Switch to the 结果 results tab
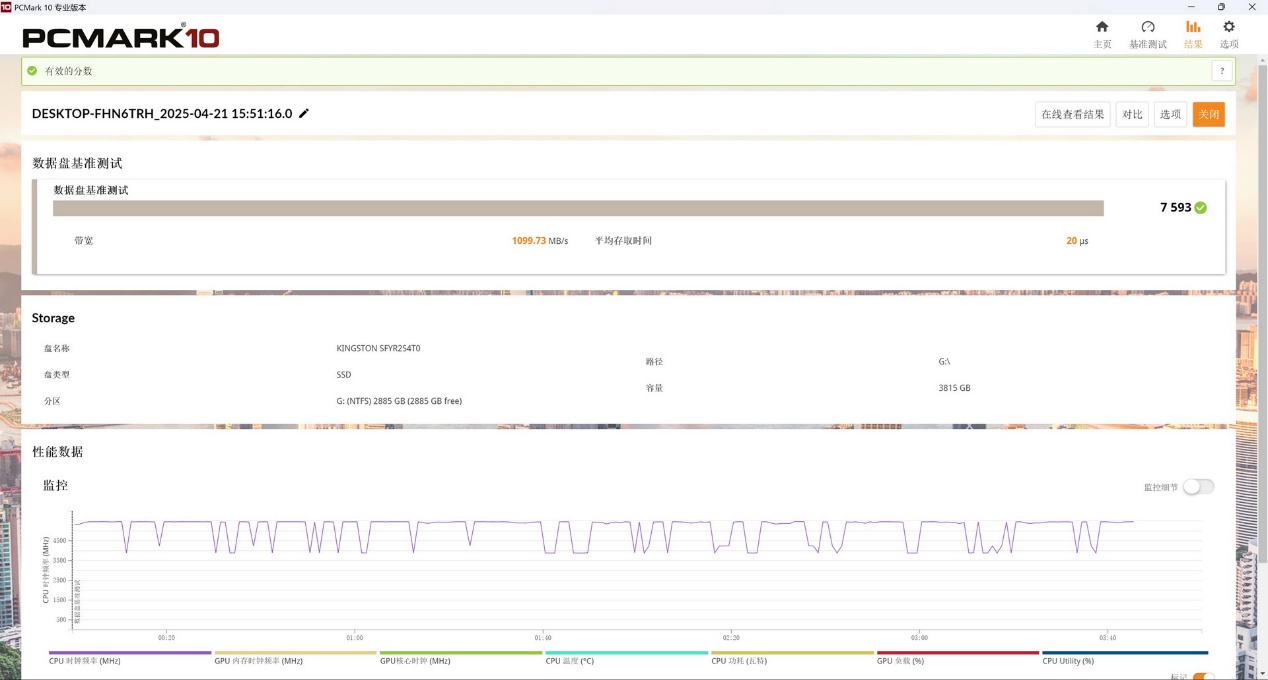This screenshot has width=1268, height=680. 1193,35
